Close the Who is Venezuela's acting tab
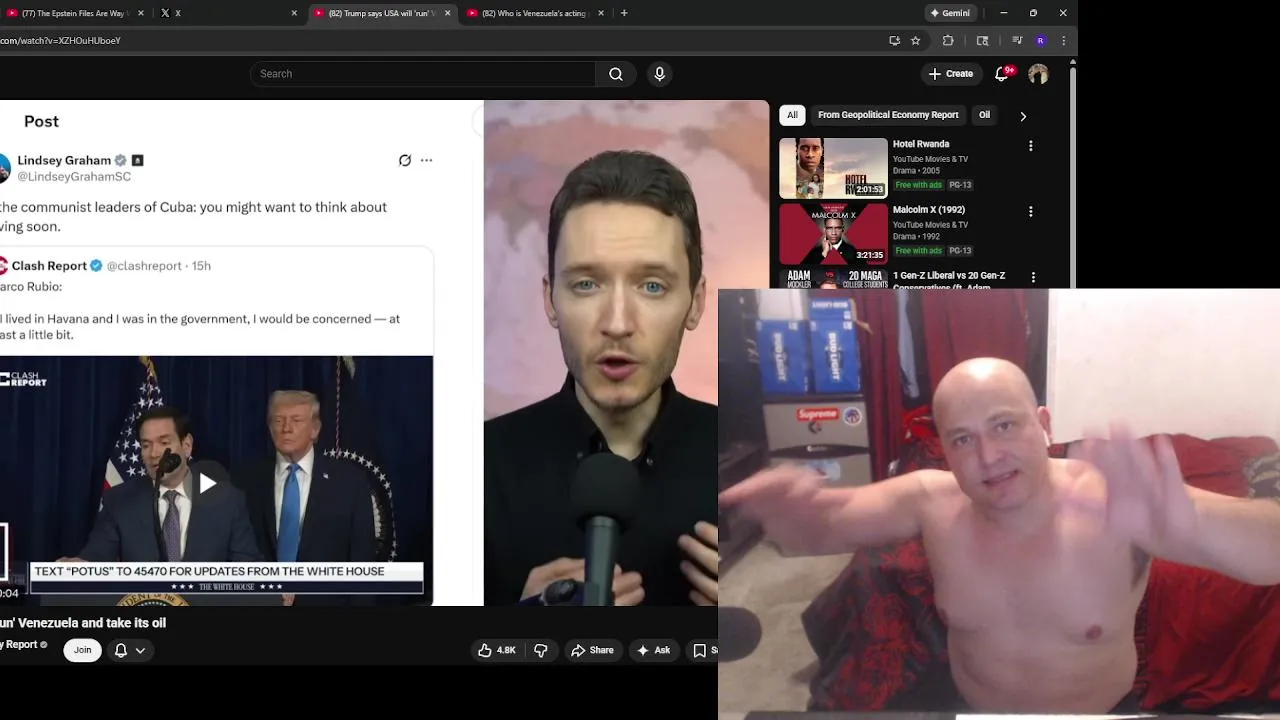 pos(601,13)
